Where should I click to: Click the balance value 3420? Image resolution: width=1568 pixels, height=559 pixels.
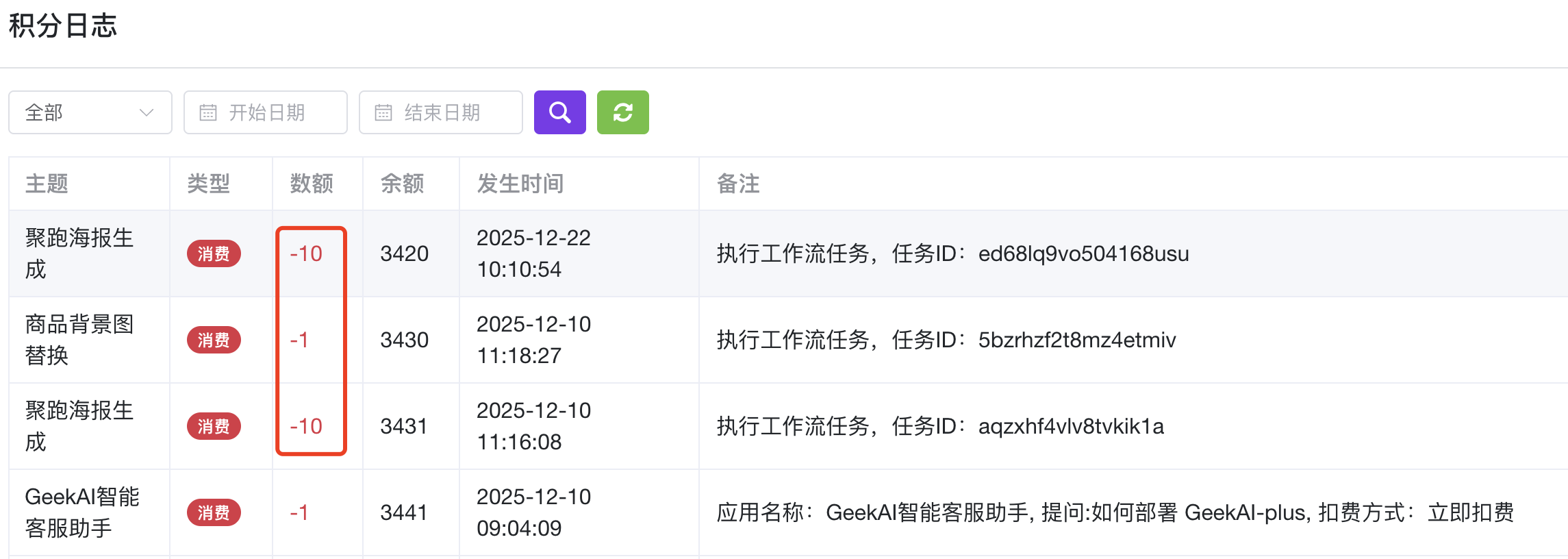pyautogui.click(x=404, y=253)
